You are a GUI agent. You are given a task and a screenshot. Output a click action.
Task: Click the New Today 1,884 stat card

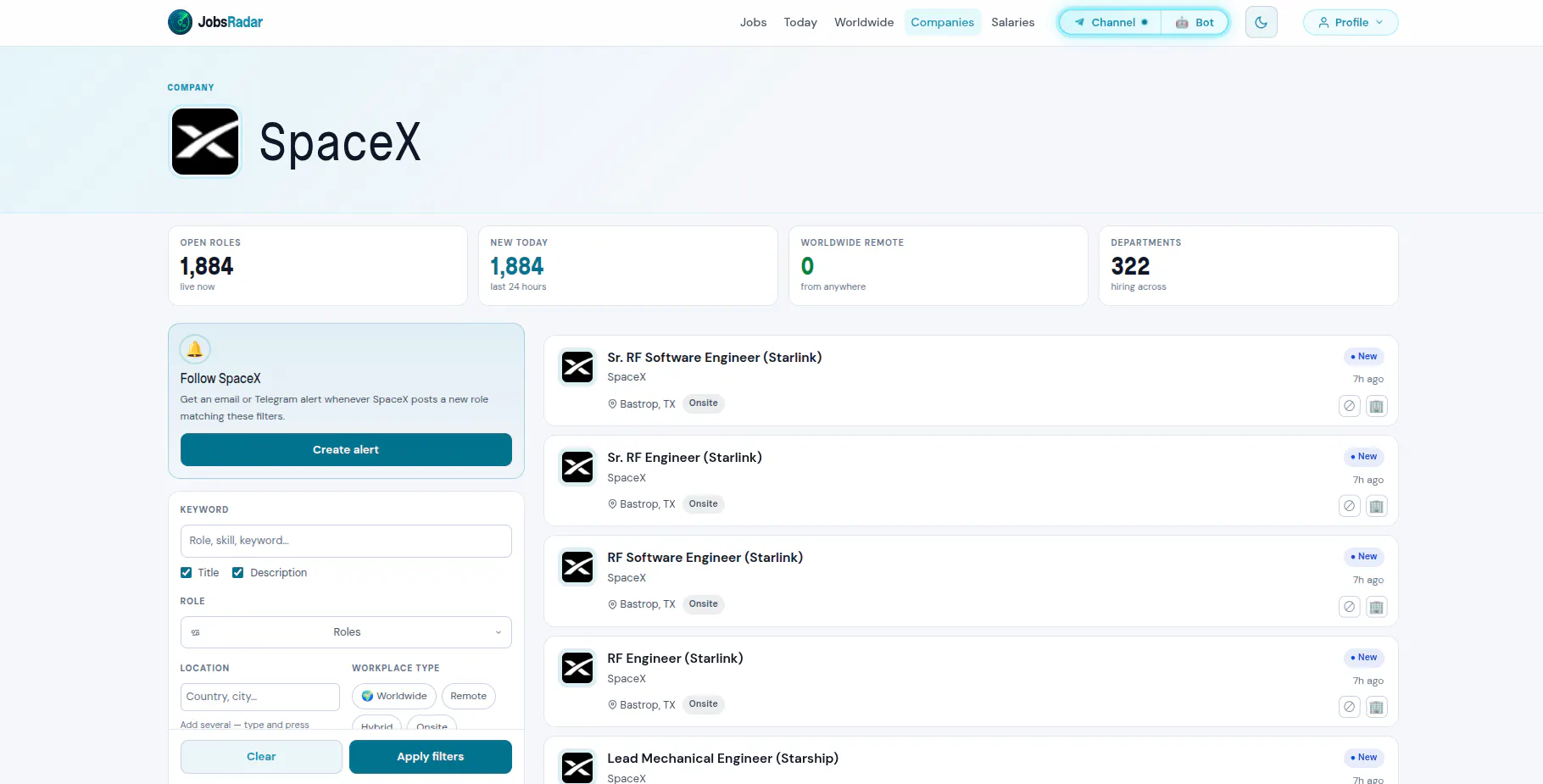(627, 265)
